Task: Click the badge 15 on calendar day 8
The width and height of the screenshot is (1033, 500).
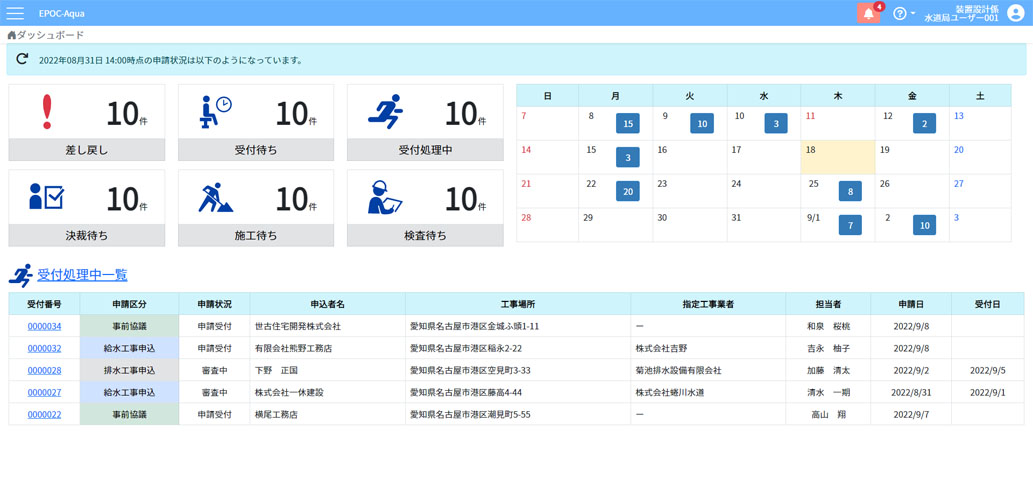Action: pos(628,124)
